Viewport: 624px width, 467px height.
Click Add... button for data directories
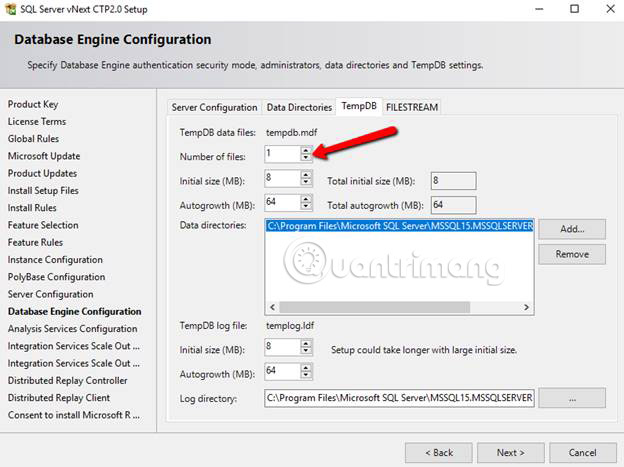[572, 229]
